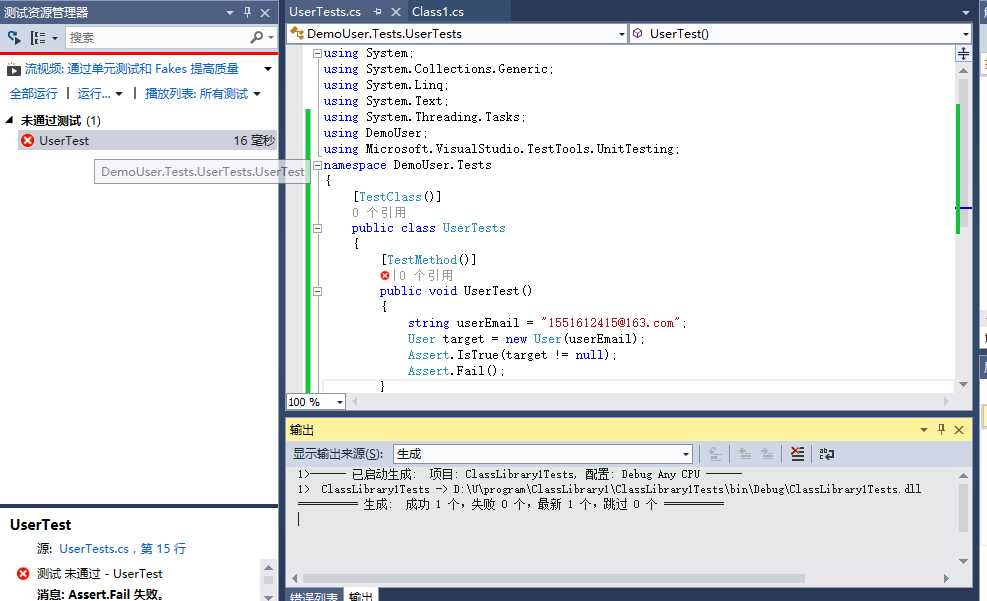Open the 运行... dropdown menu
987x601 pixels.
[x=99, y=94]
